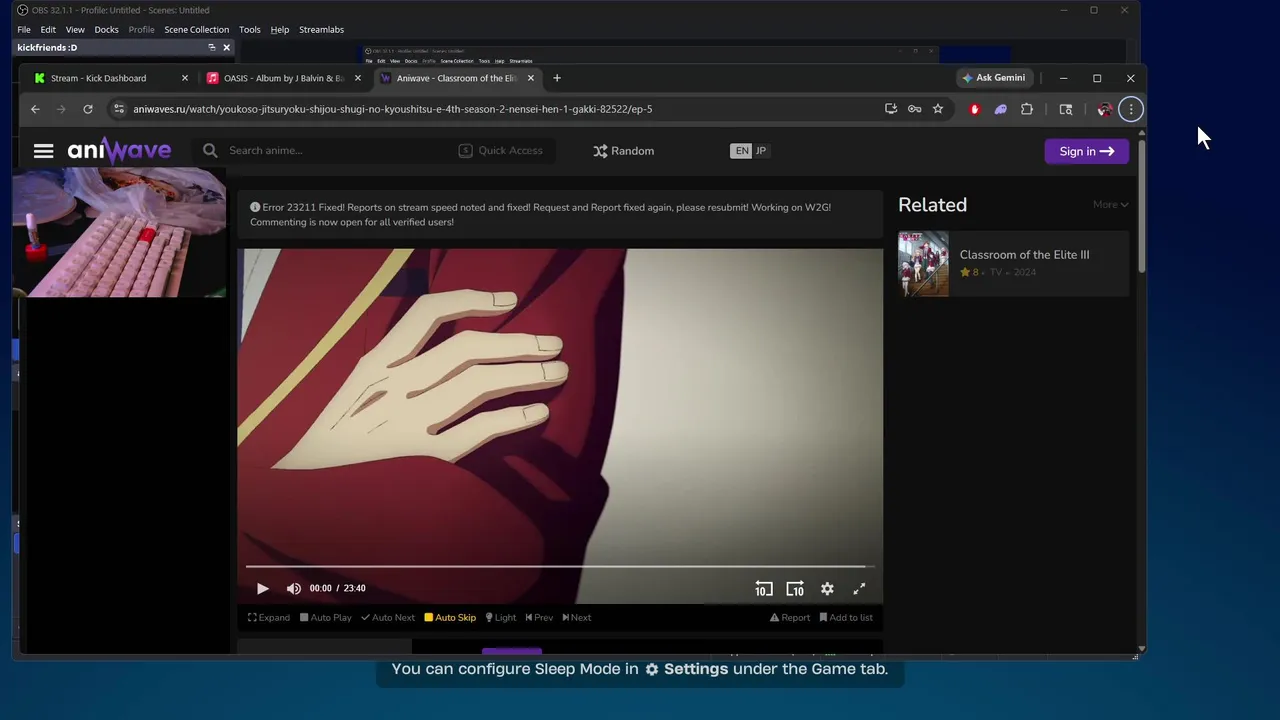1280x720 pixels.
Task: Disable Auto Skip option
Action: pos(450,618)
